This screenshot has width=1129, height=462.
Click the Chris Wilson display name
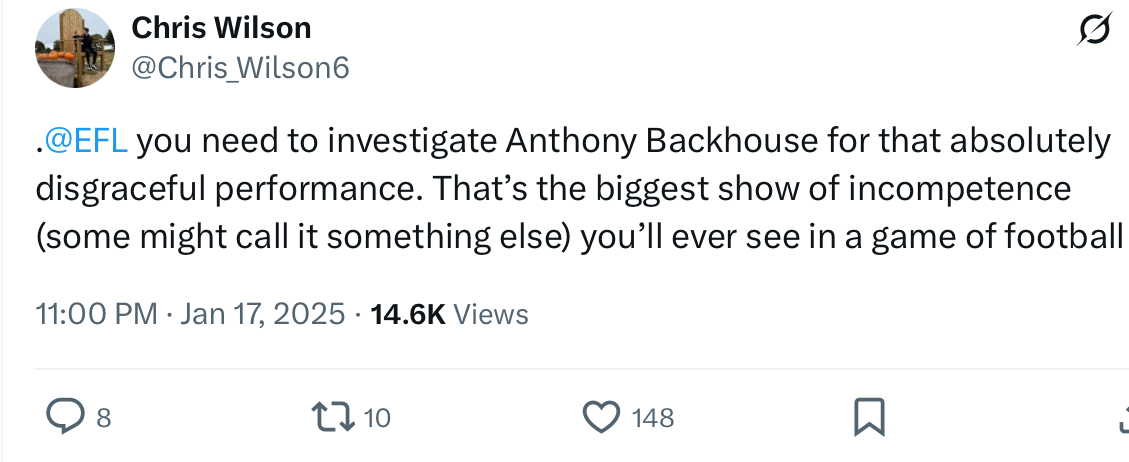point(221,28)
